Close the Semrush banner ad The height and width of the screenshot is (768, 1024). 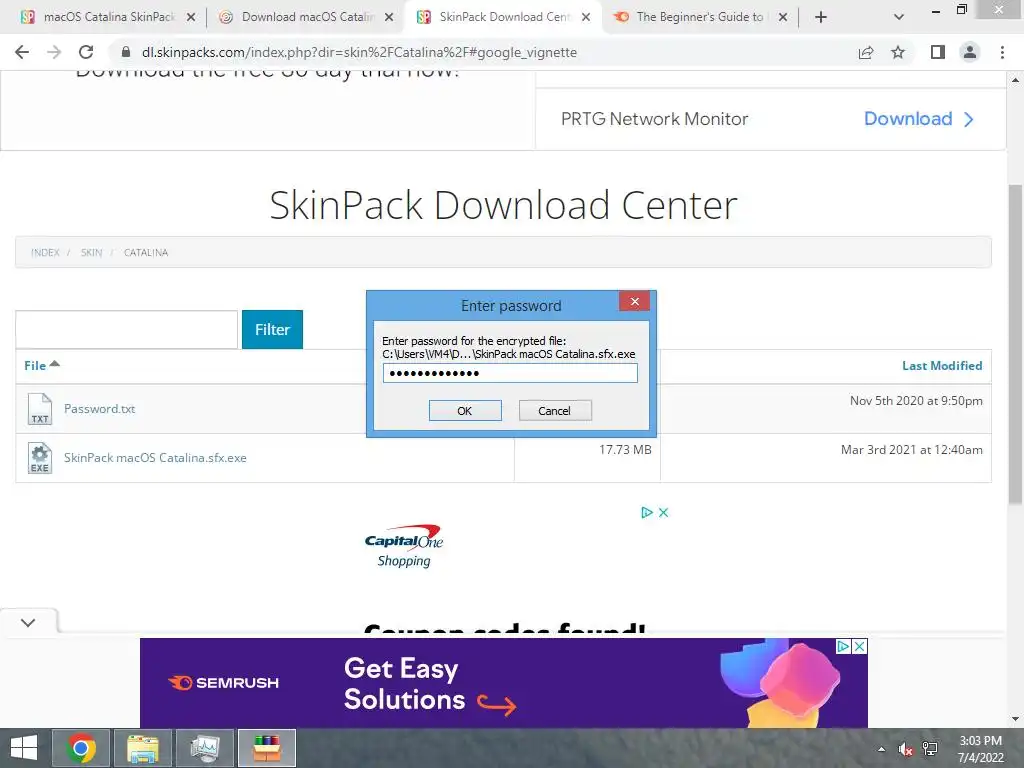[x=859, y=646]
